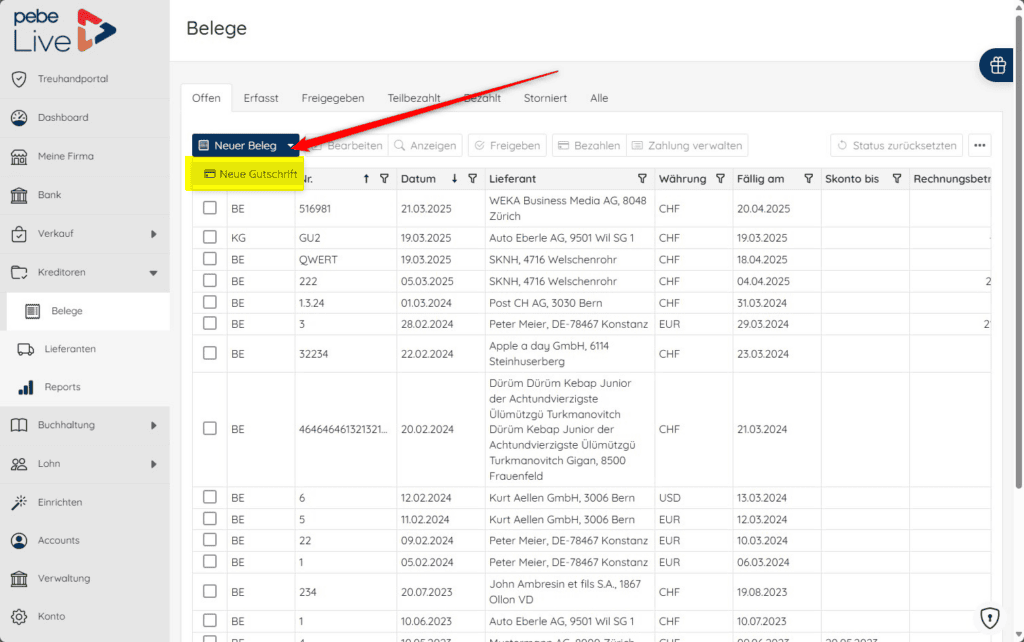Viewport: 1024px width, 642px height.
Task: Collapse the Kreditoren submenu arrow
Action: (x=153, y=273)
